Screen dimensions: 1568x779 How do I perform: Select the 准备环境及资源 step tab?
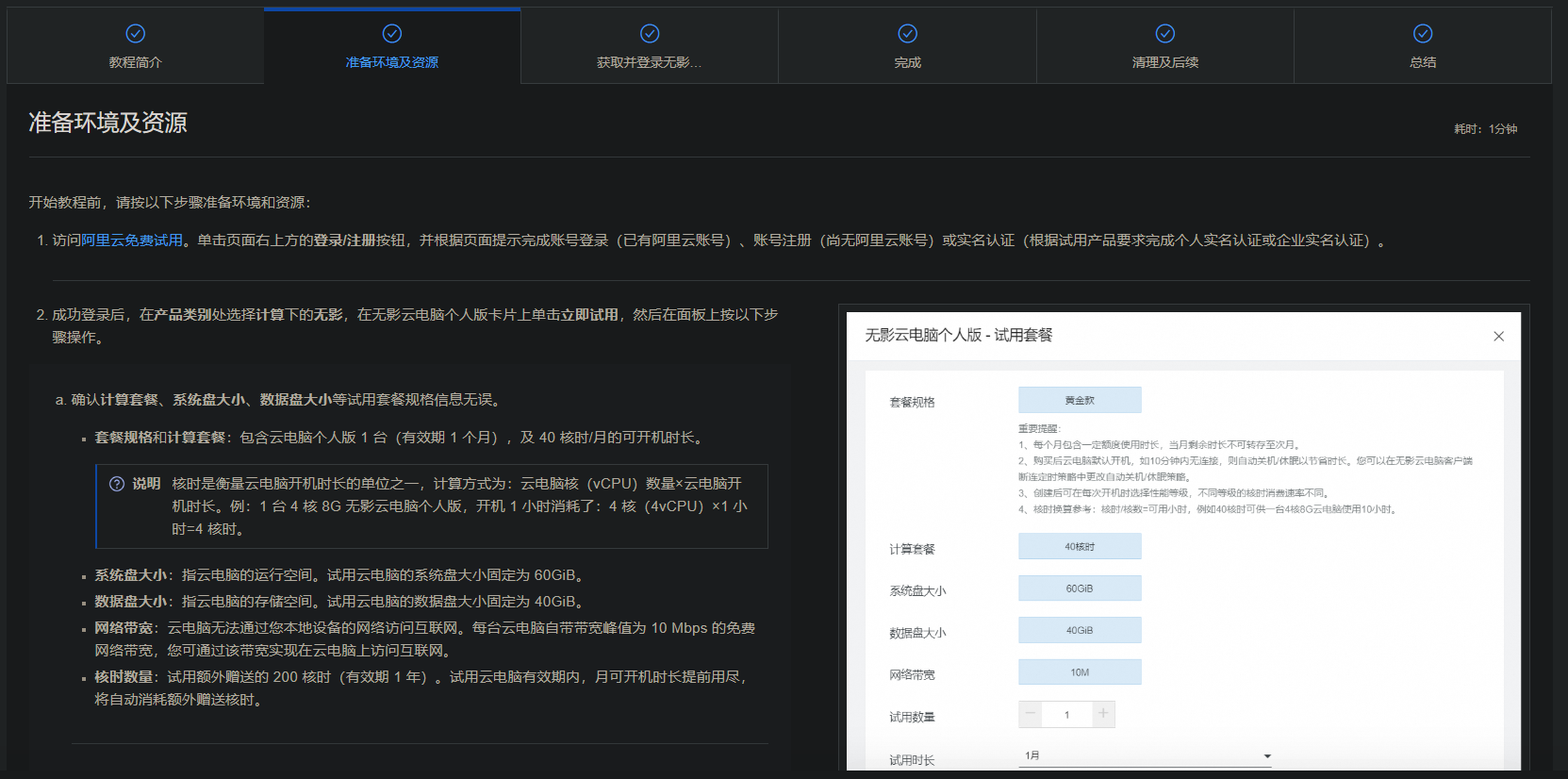(x=392, y=46)
